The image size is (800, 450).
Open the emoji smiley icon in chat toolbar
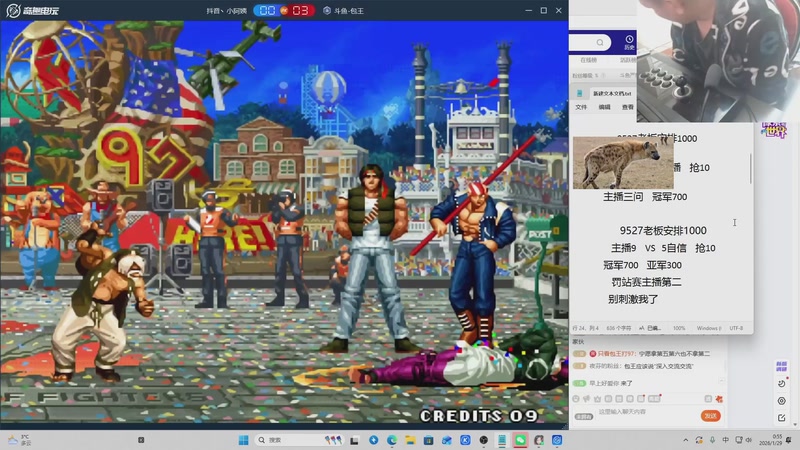(576, 398)
